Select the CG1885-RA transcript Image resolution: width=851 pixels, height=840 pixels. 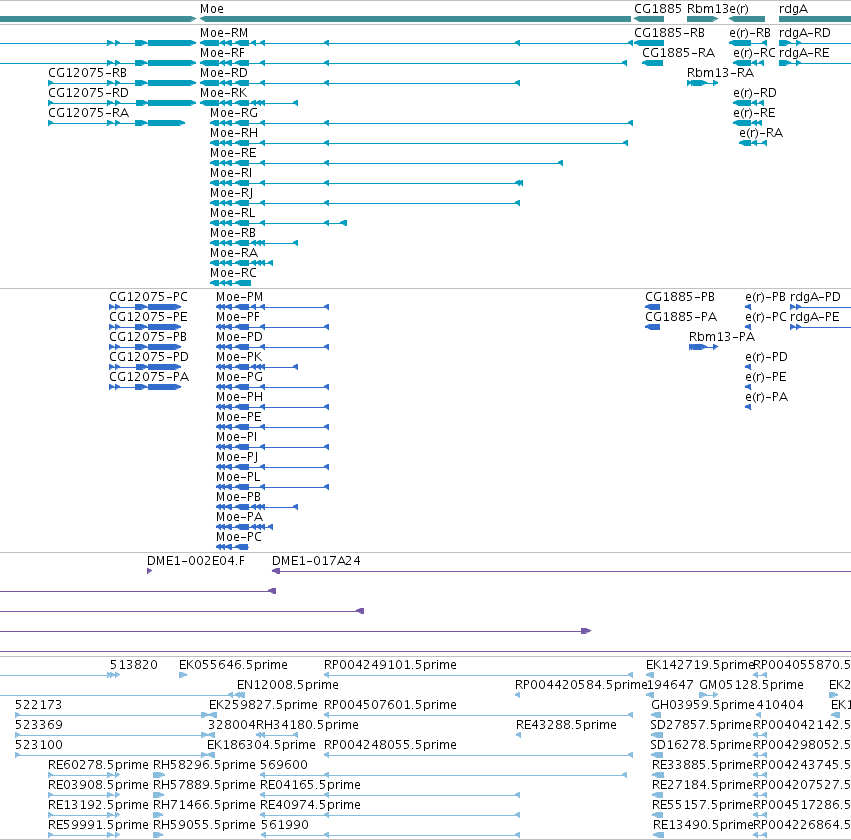(679, 53)
